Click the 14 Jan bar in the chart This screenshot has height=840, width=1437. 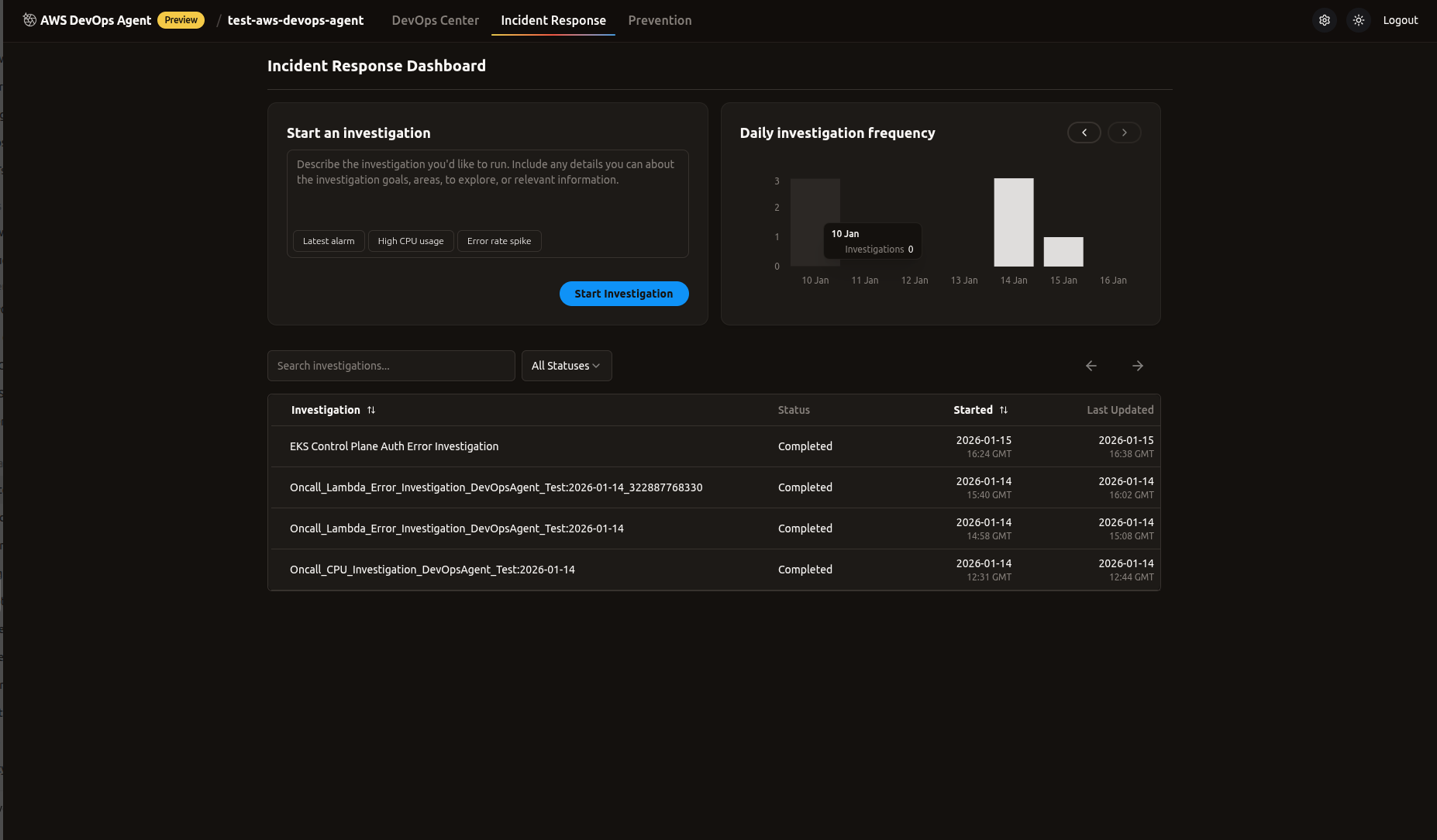point(1014,222)
